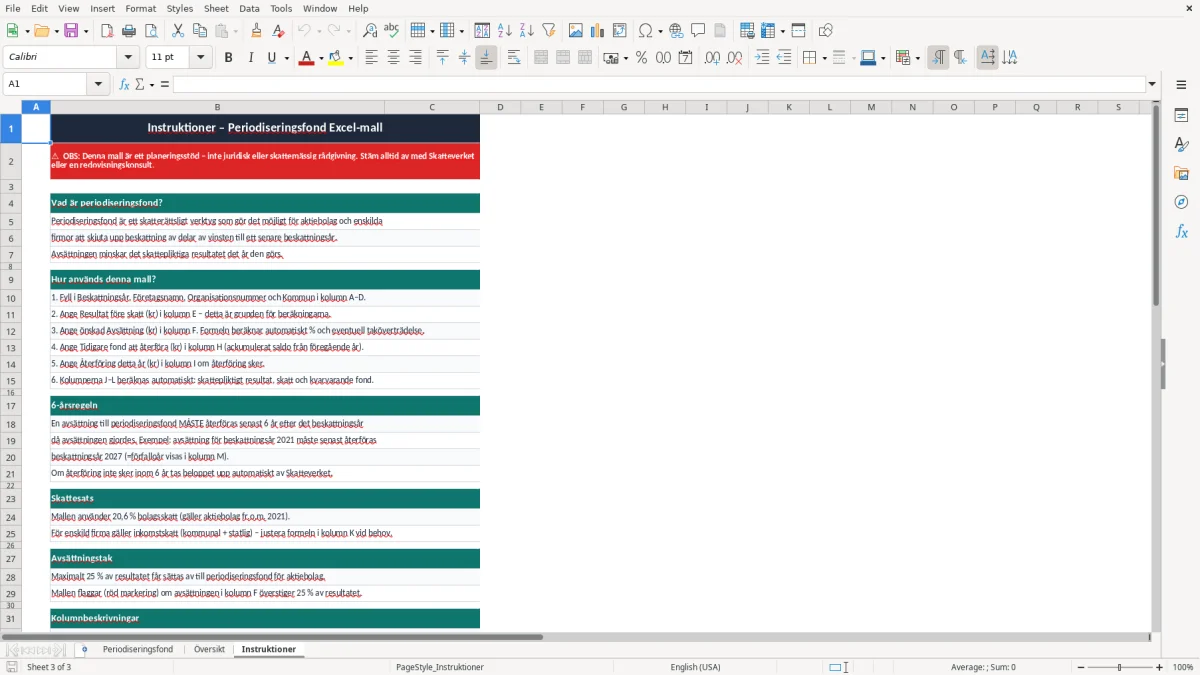This screenshot has height=675, width=1200.
Task: Click the Insert Comment speech bubble icon
Action: point(698,31)
